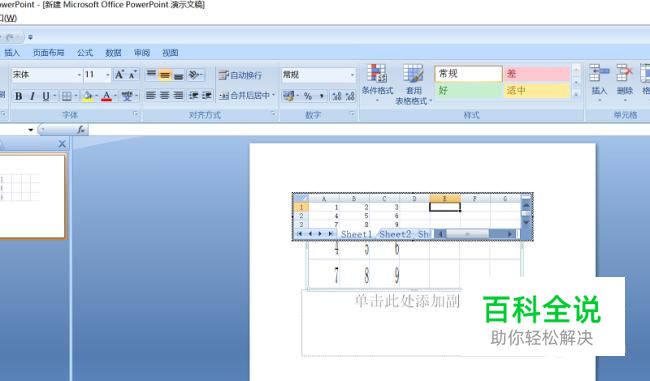650x381 pixels.
Task: Click the embedded sheet scroll down arrow
Action: 526,223
